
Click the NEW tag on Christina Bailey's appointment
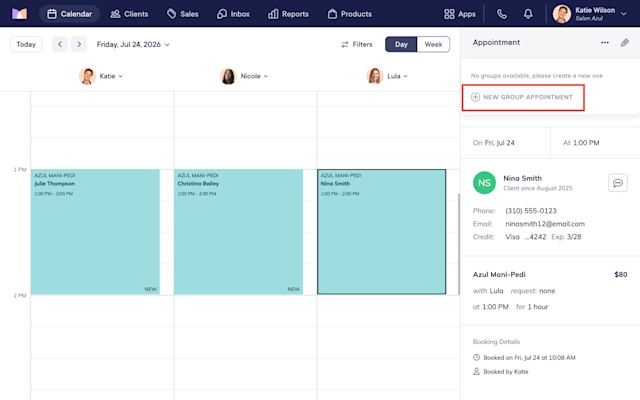point(293,289)
